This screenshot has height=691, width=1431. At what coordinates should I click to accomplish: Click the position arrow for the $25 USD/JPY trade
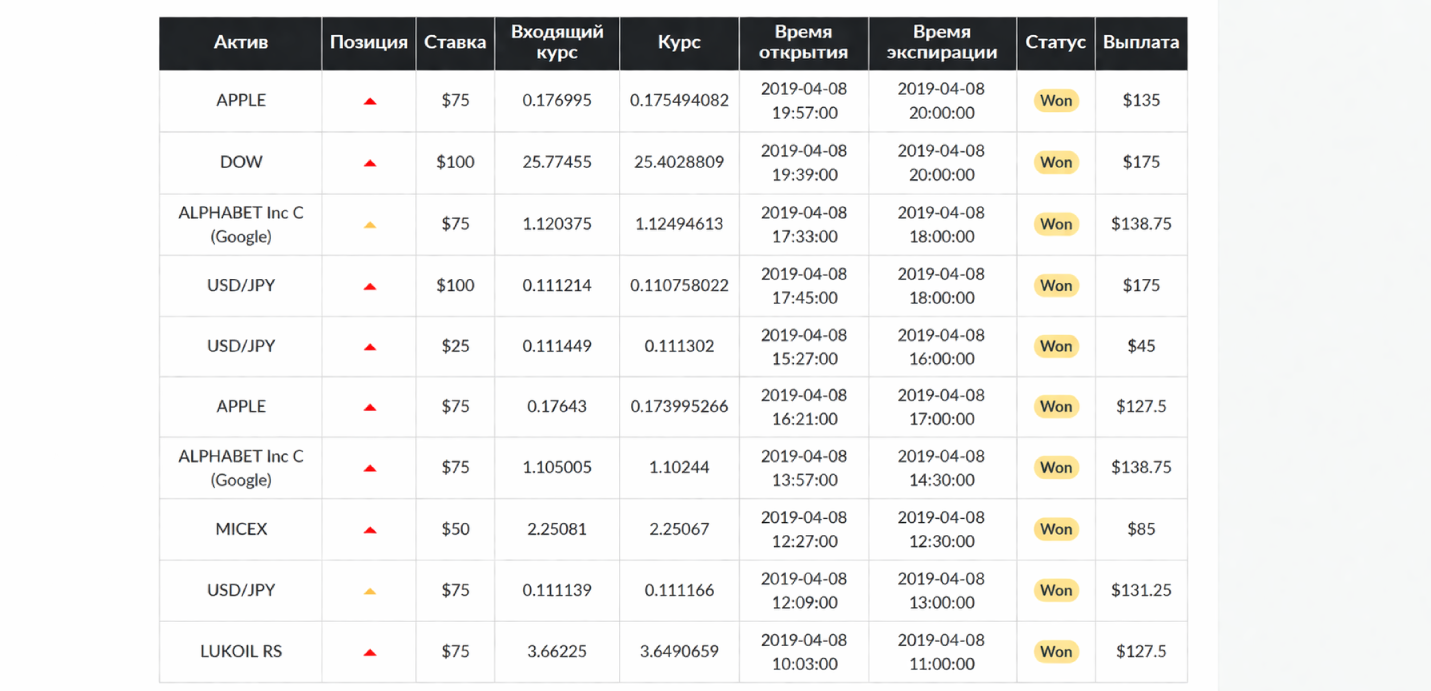(368, 346)
